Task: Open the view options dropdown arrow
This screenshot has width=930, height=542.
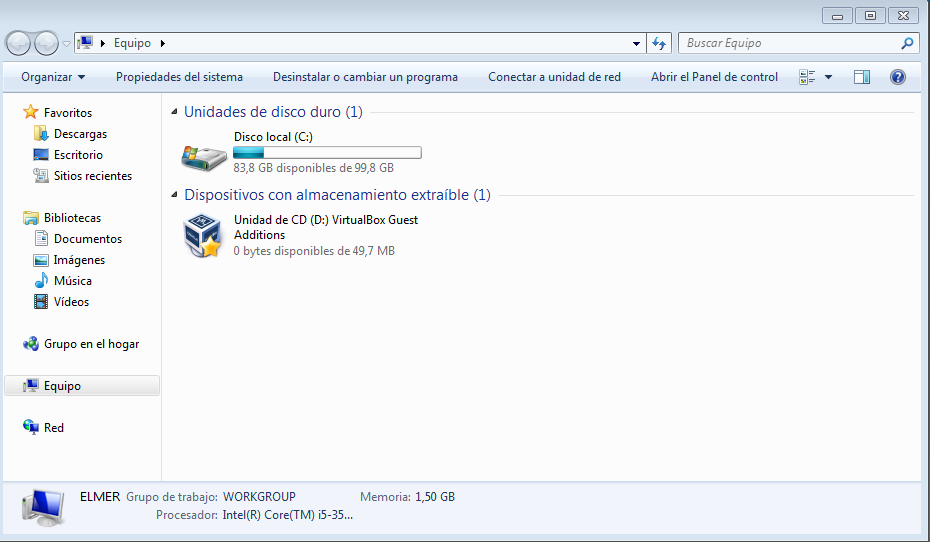Action: [x=829, y=77]
